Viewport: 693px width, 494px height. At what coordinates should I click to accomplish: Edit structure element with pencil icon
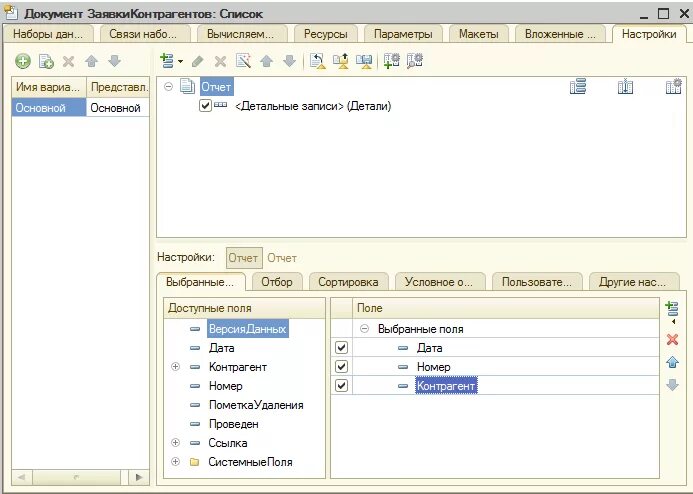click(198, 61)
